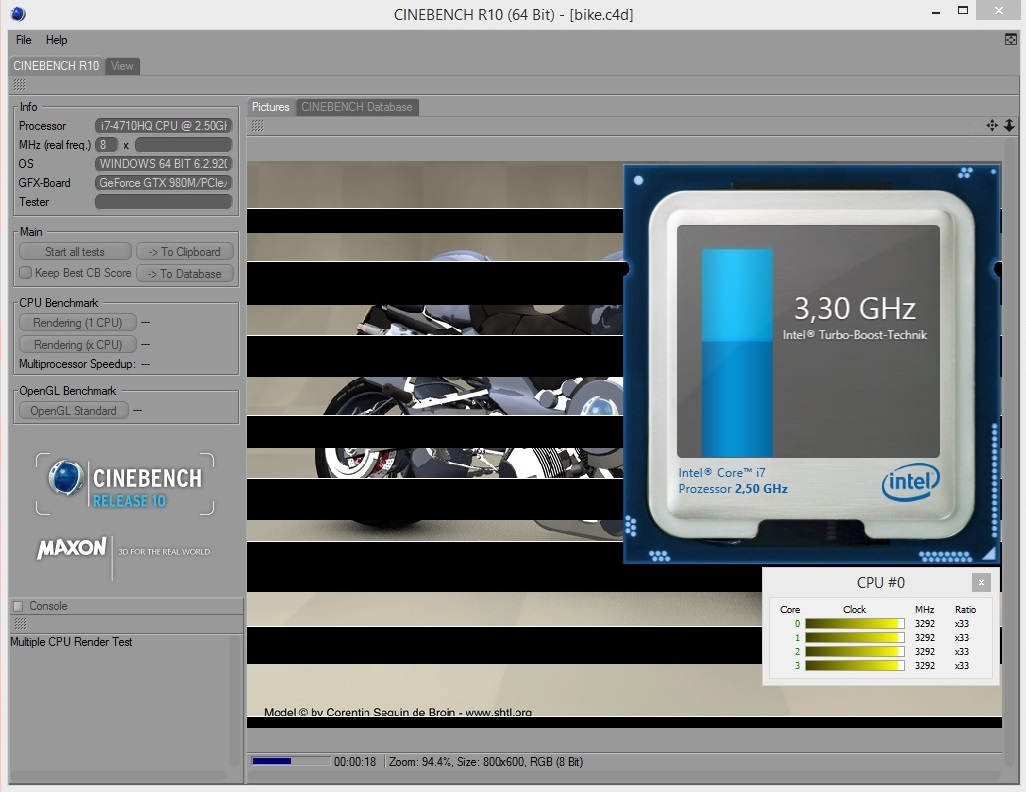This screenshot has height=792, width=1026.
Task: Run Rendering (1 CPU) benchmark
Action: pos(78,323)
